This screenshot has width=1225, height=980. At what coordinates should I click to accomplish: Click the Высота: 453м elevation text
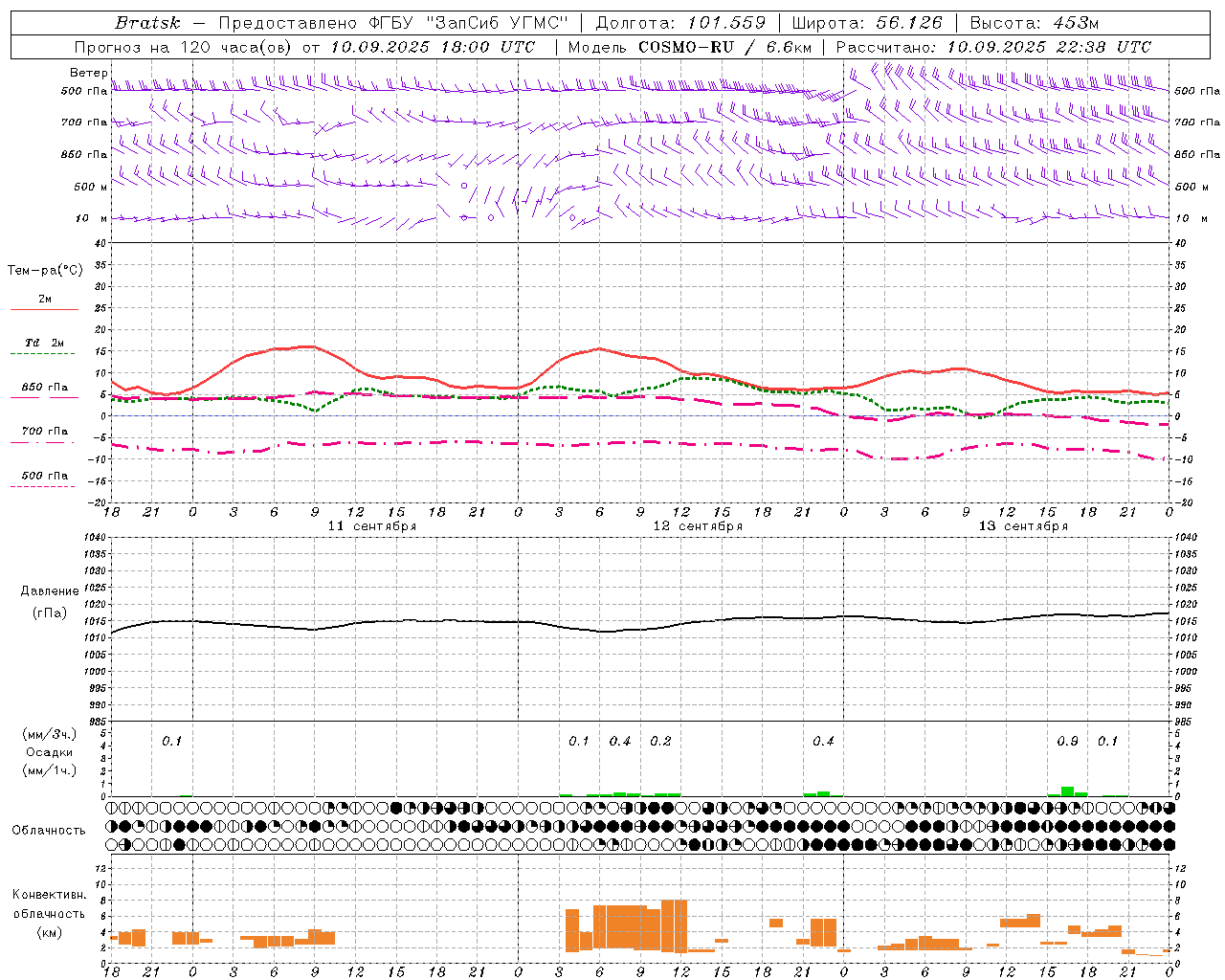[x=1035, y=23]
